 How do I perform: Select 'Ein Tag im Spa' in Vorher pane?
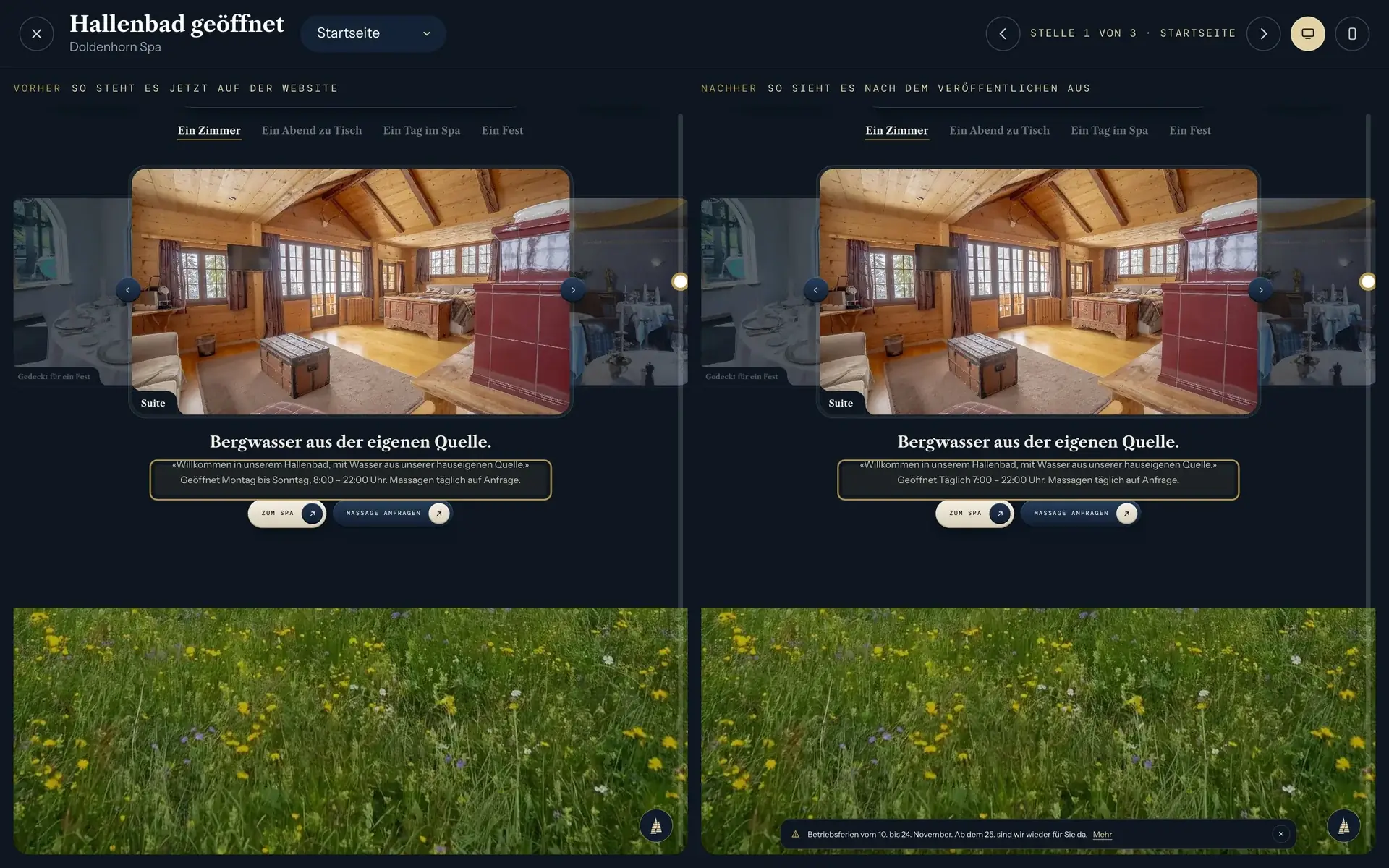(x=422, y=130)
